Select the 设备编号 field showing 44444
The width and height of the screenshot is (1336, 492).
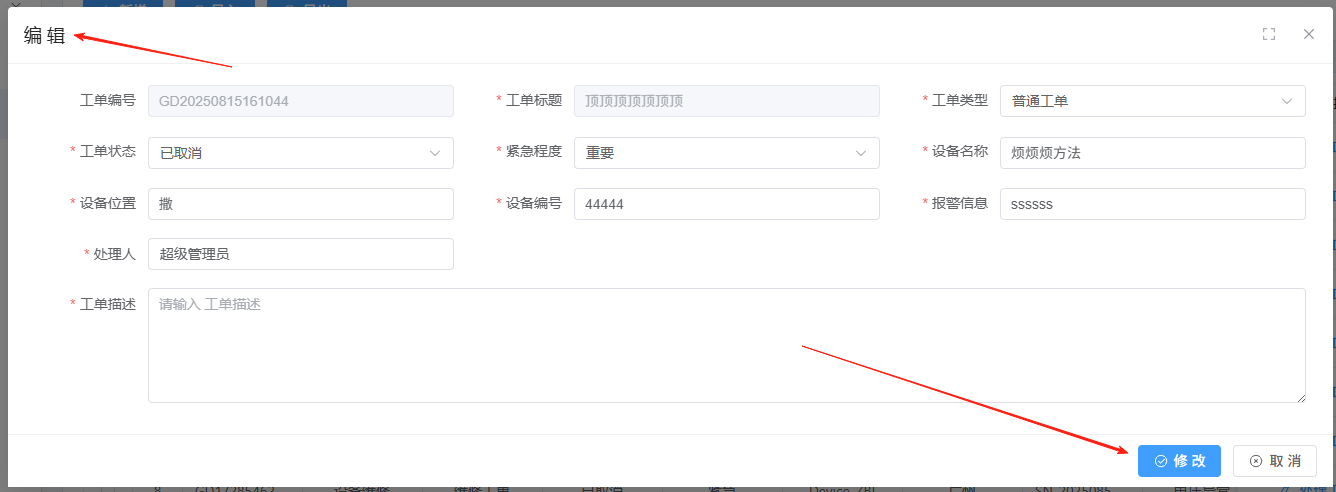[726, 204]
